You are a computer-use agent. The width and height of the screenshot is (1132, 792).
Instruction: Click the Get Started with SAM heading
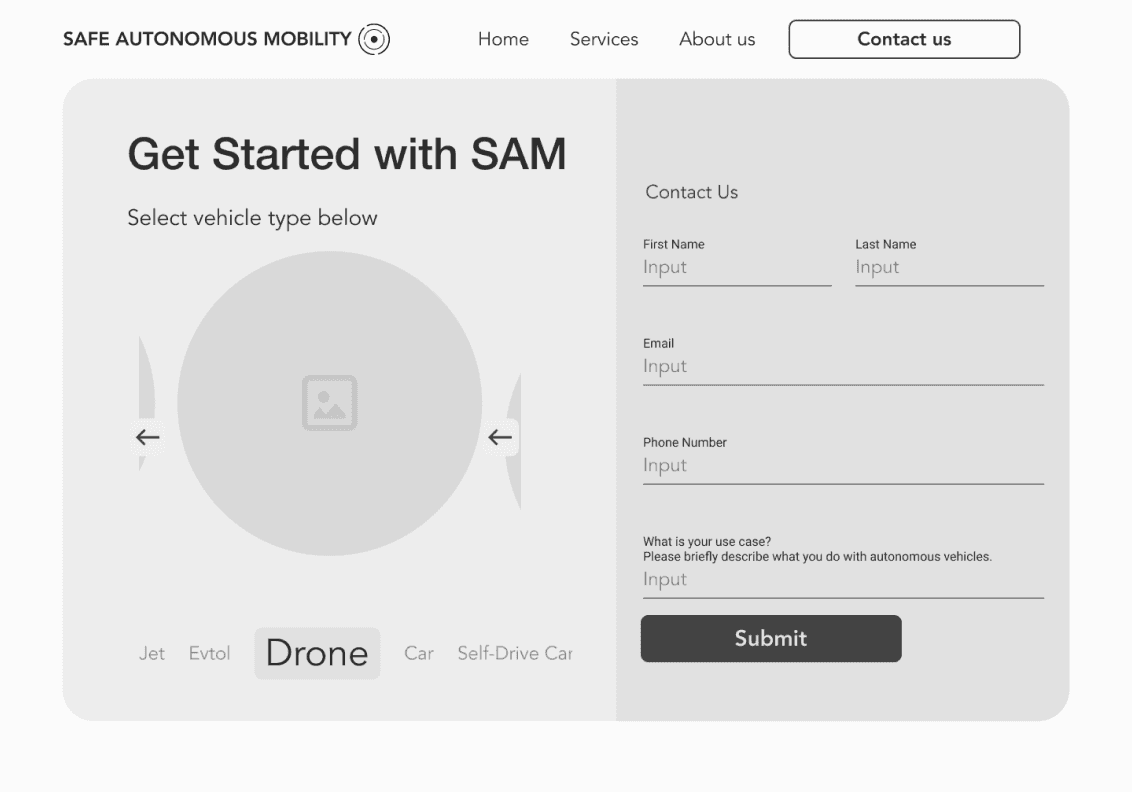click(347, 154)
